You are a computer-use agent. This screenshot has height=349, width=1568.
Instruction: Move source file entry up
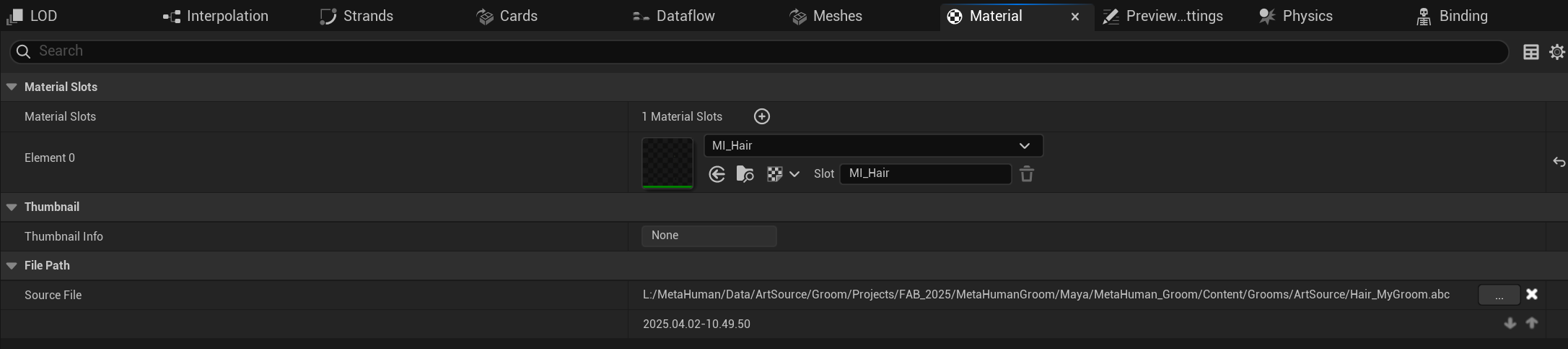point(1532,324)
